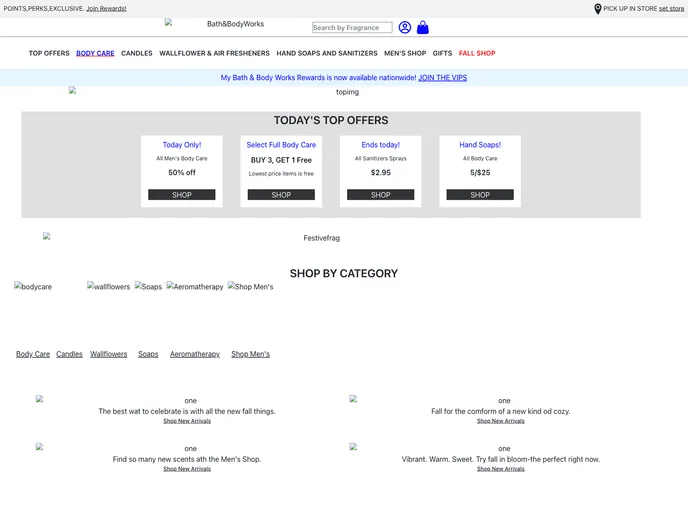This screenshot has width=688, height=512.
Task: Open the Candles navigation item
Action: point(137,53)
